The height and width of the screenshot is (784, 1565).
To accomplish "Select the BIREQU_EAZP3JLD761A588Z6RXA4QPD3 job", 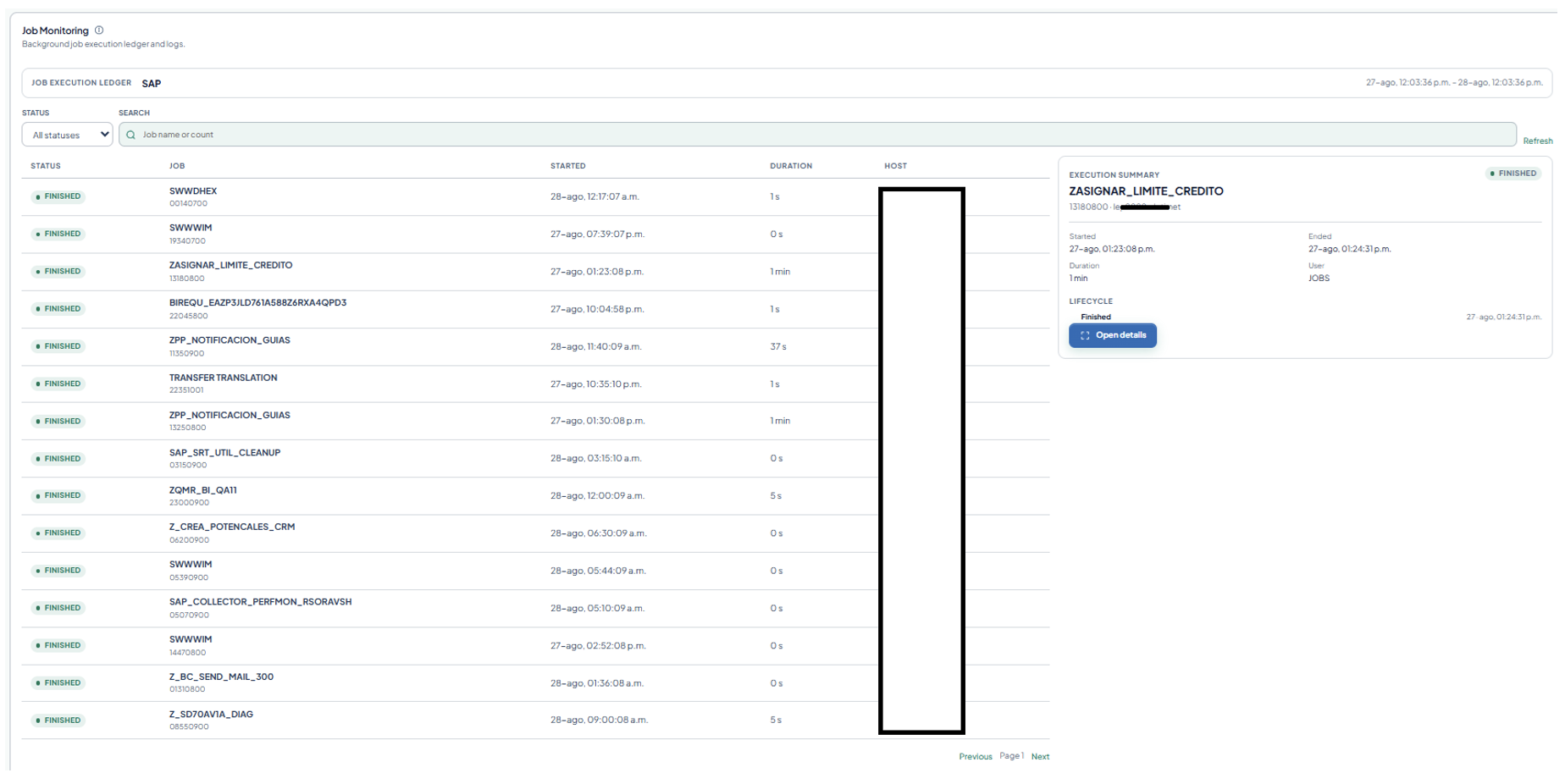I will click(x=535, y=309).
